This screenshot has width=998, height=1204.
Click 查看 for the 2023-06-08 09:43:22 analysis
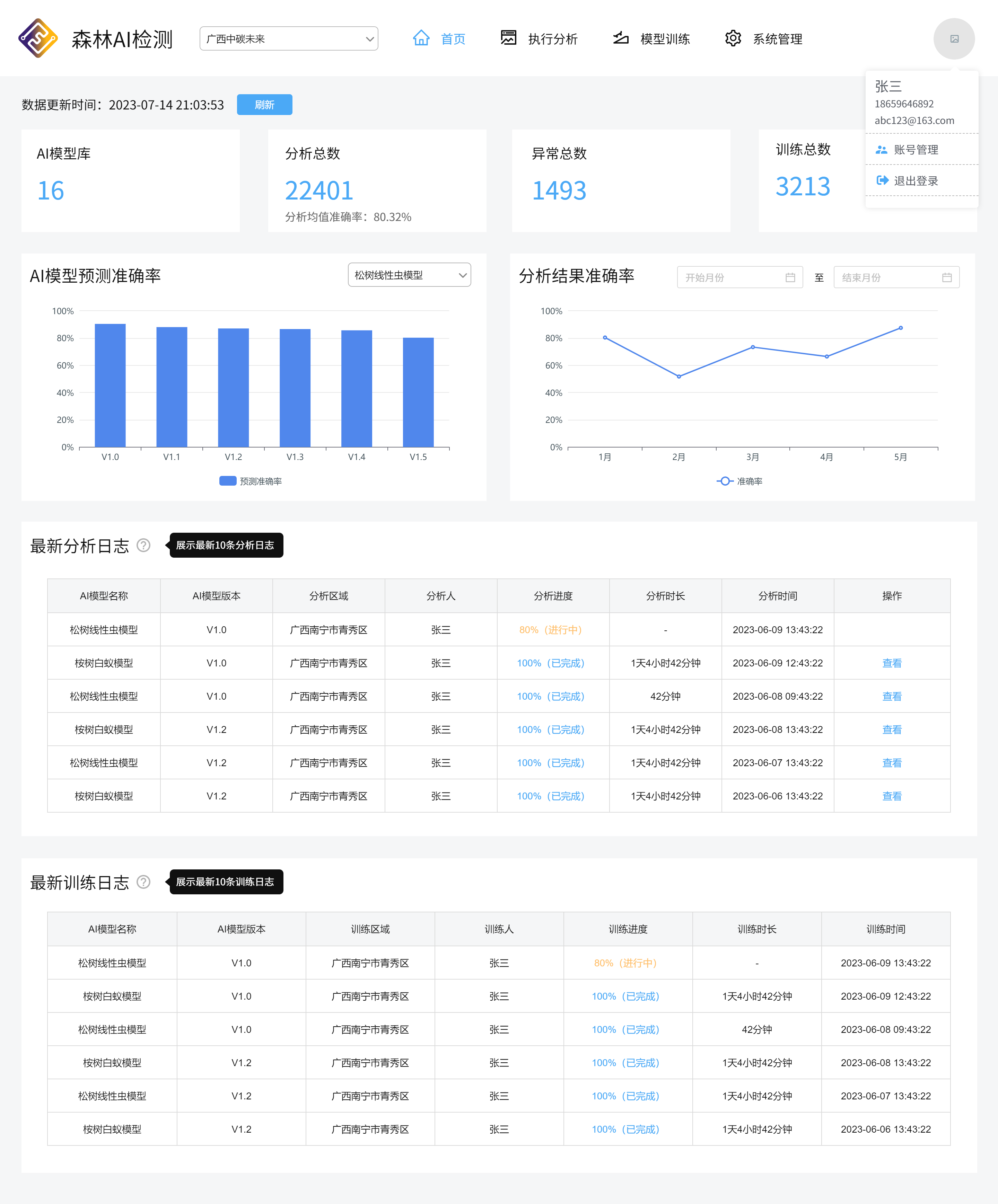[x=891, y=696]
